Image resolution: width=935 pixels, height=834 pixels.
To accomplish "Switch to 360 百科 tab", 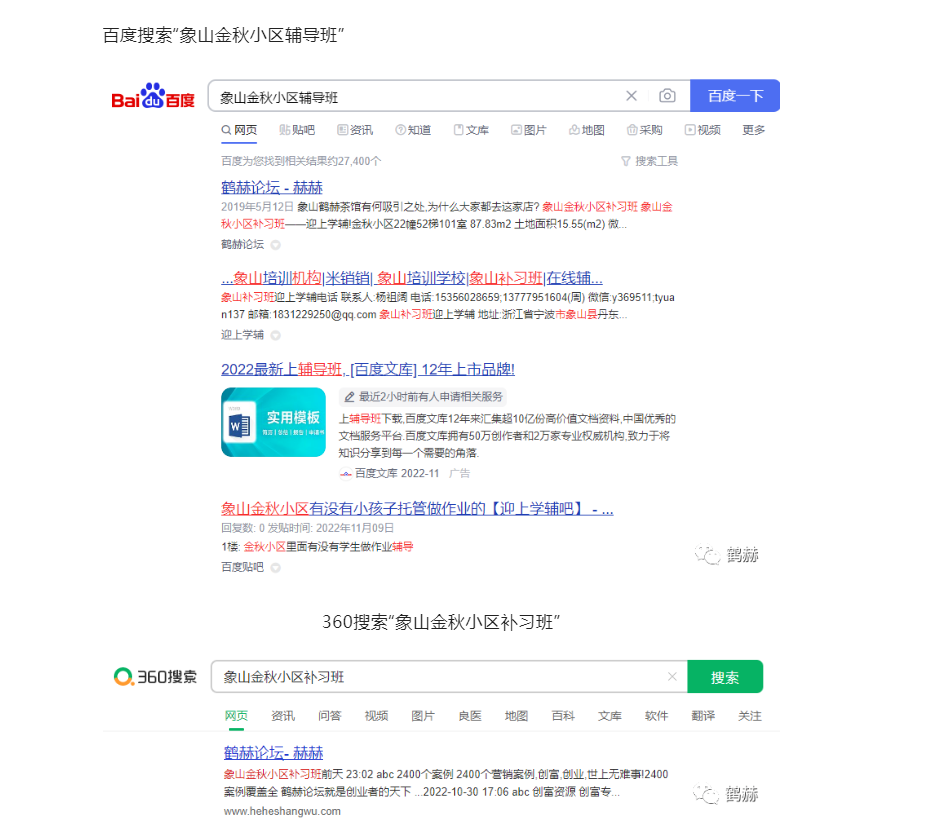I will point(563,716).
